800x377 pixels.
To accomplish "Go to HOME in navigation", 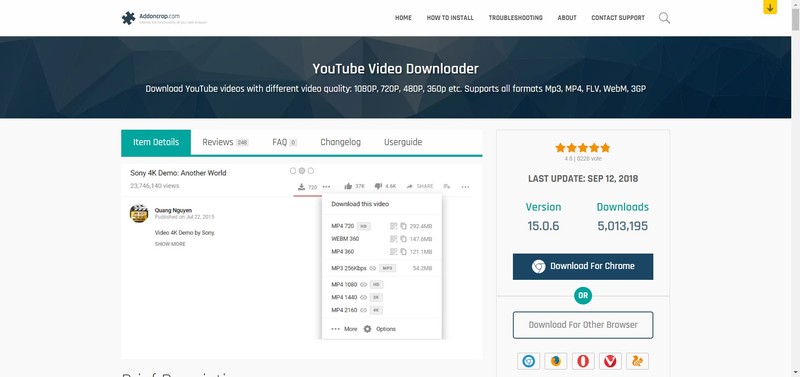I will pyautogui.click(x=403, y=18).
